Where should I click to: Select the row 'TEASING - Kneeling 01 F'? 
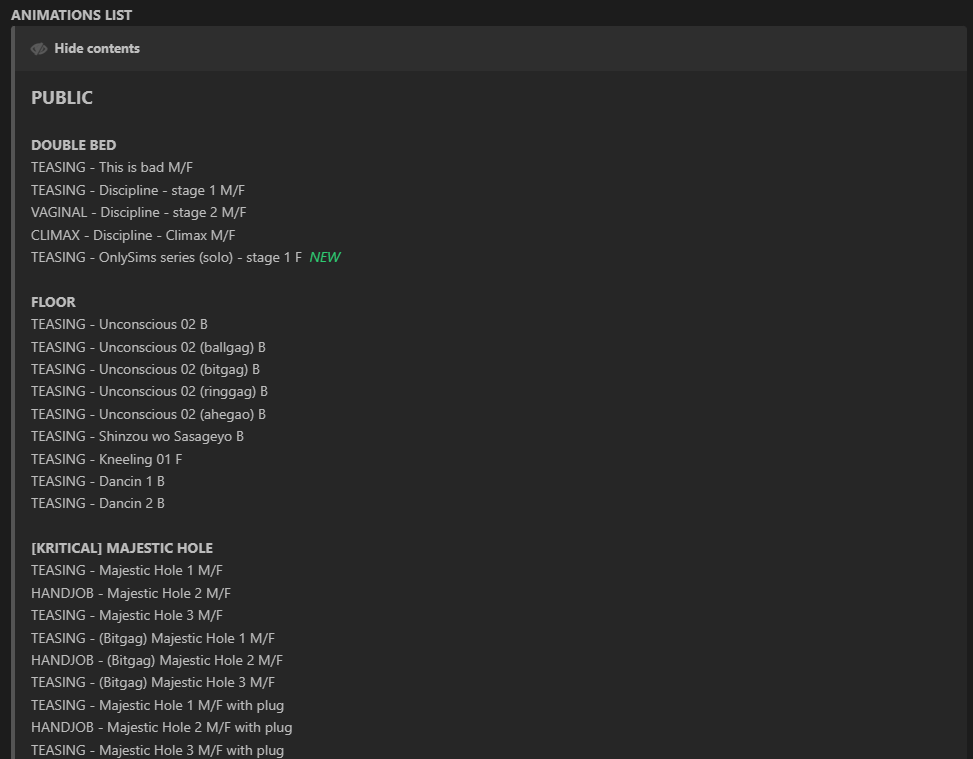(107, 459)
